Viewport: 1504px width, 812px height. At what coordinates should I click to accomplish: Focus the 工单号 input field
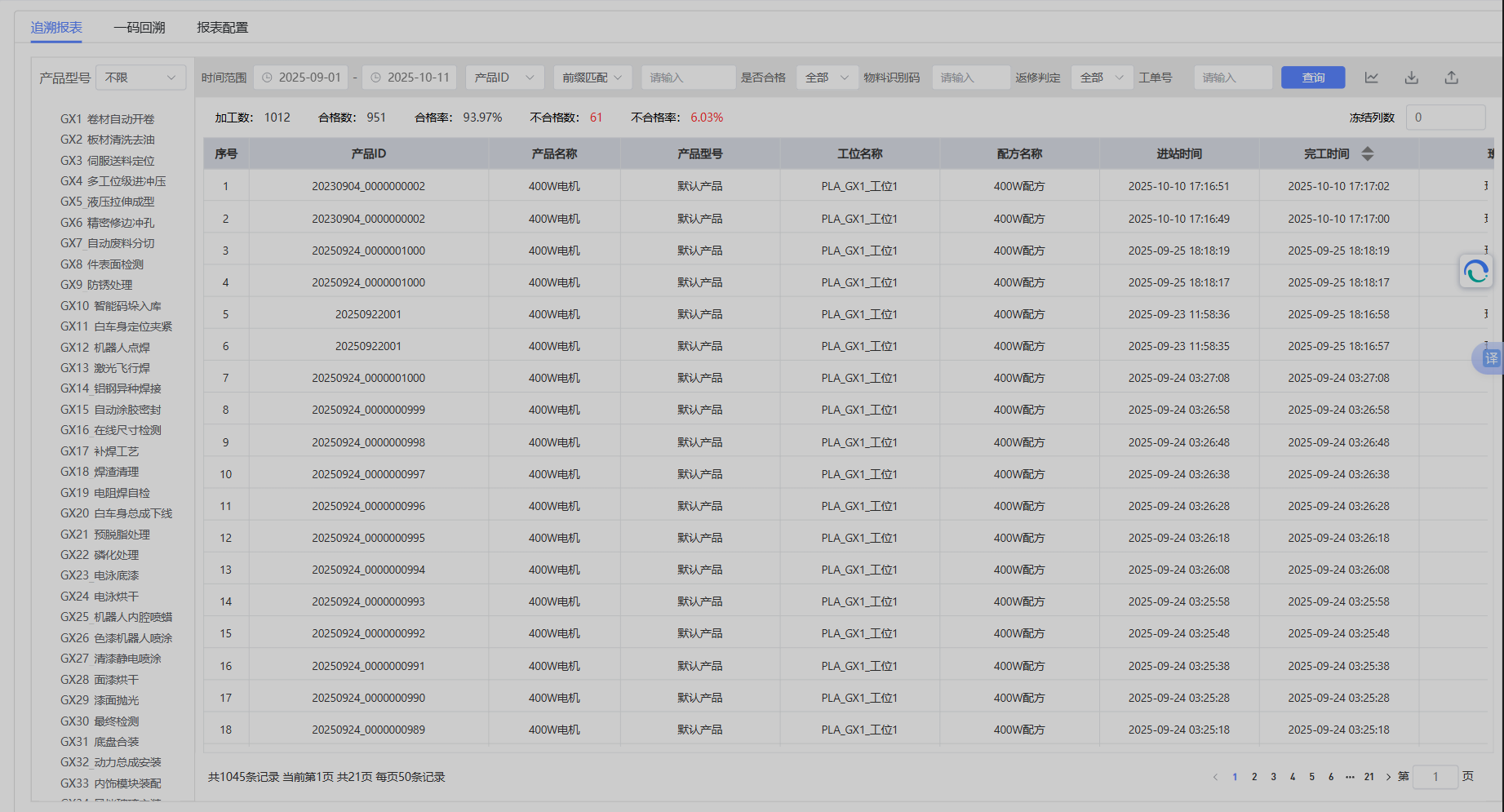(x=1232, y=78)
